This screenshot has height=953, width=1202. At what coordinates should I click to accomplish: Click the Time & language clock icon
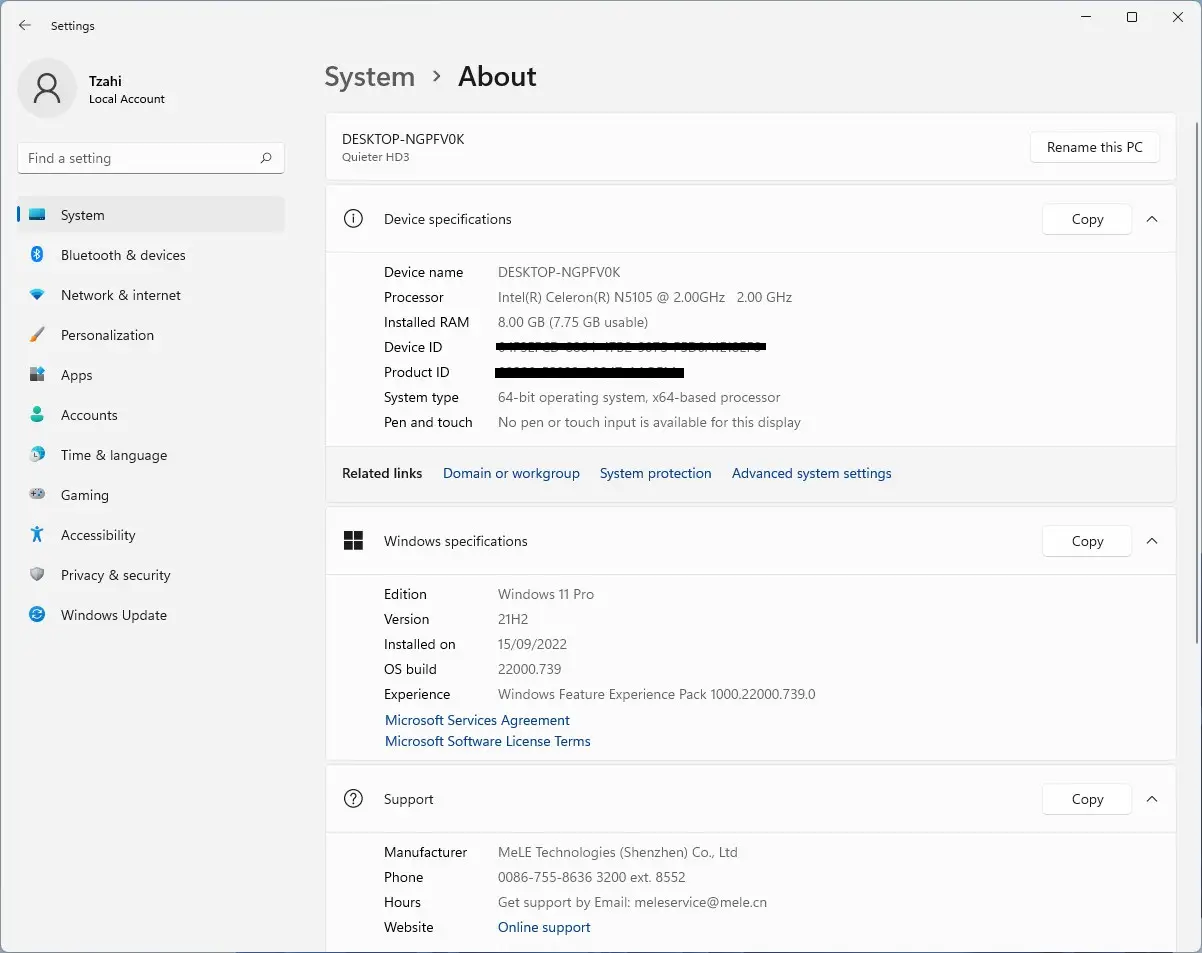(37, 455)
